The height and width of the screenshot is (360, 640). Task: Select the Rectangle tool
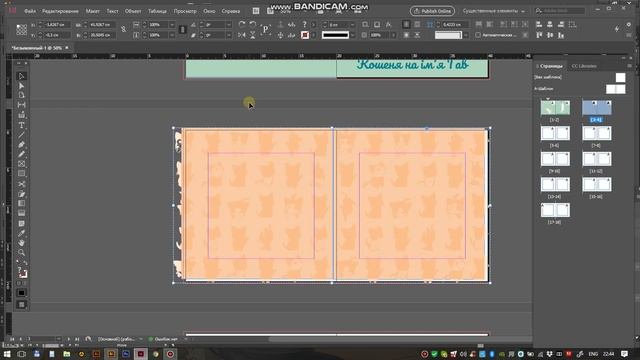(21, 174)
